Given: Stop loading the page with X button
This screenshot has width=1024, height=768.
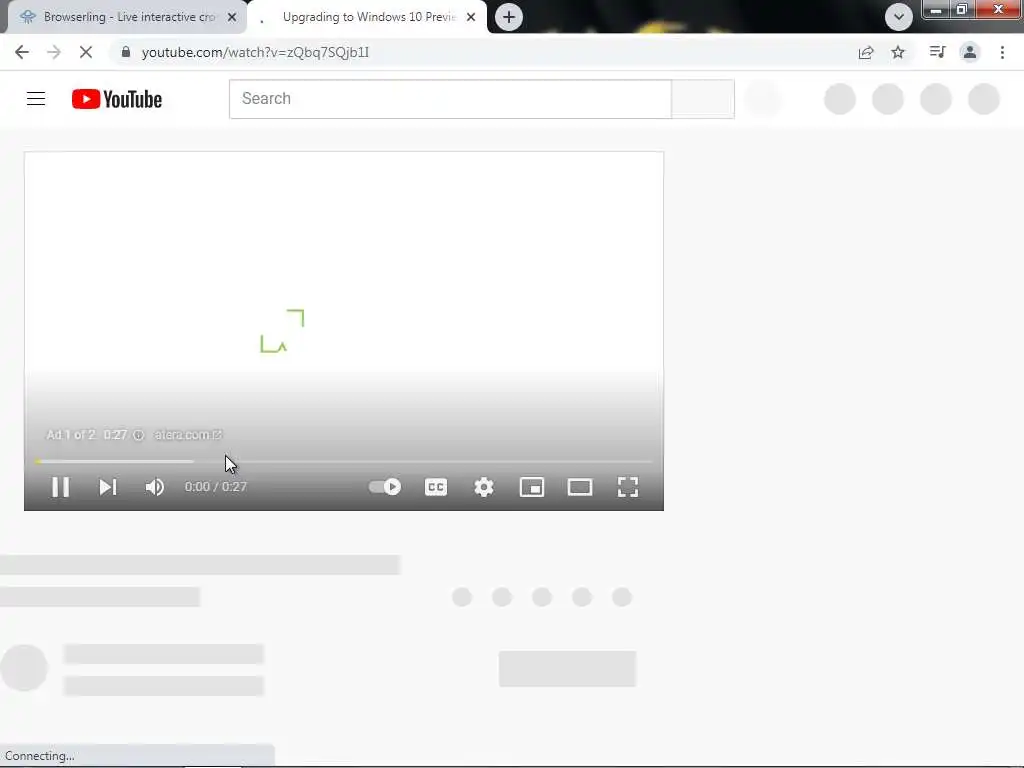Looking at the screenshot, I should coord(86,52).
